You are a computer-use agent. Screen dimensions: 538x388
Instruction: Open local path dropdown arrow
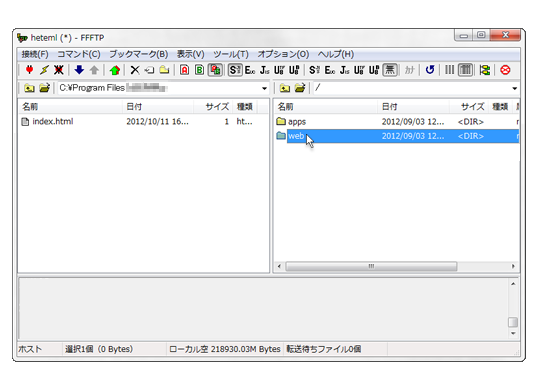click(264, 88)
